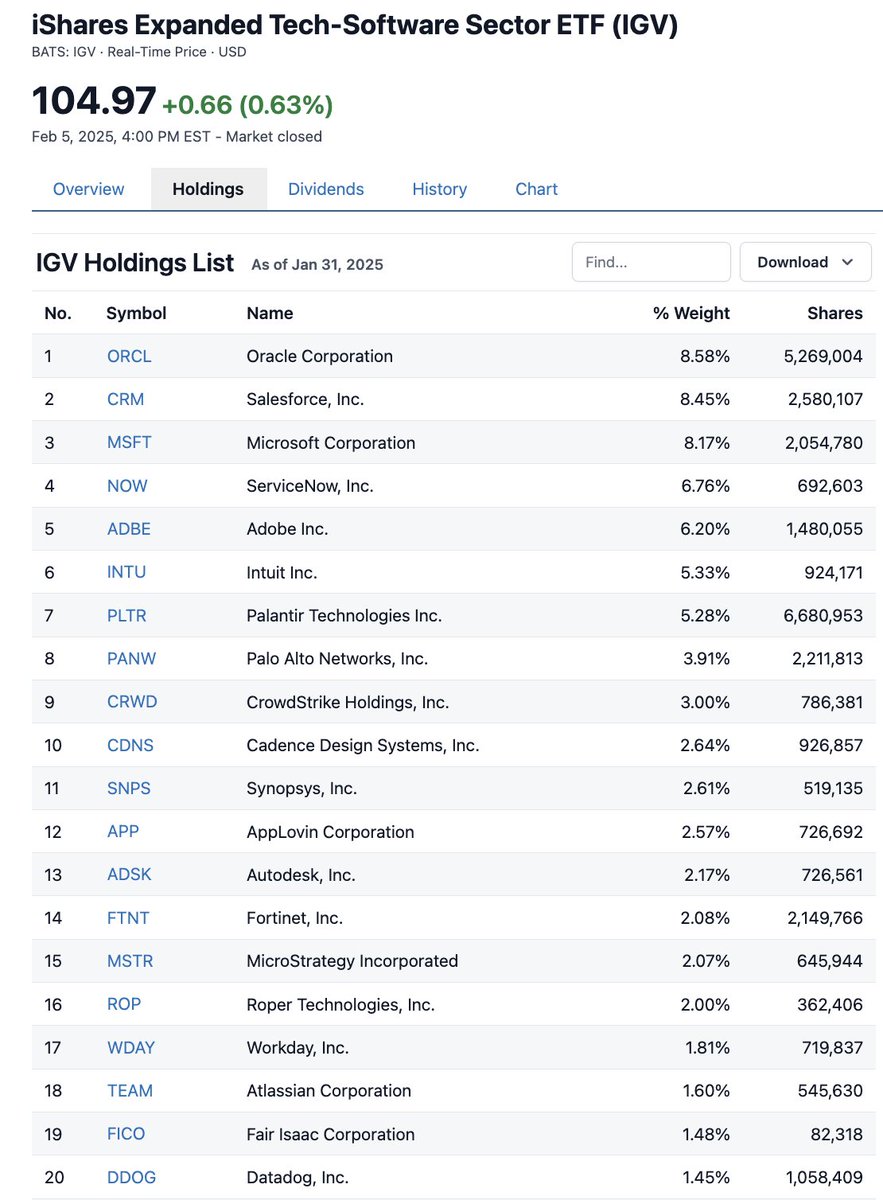Viewport: 883px width, 1200px height.
Task: Switch to the Overview tab
Action: pyautogui.click(x=89, y=189)
